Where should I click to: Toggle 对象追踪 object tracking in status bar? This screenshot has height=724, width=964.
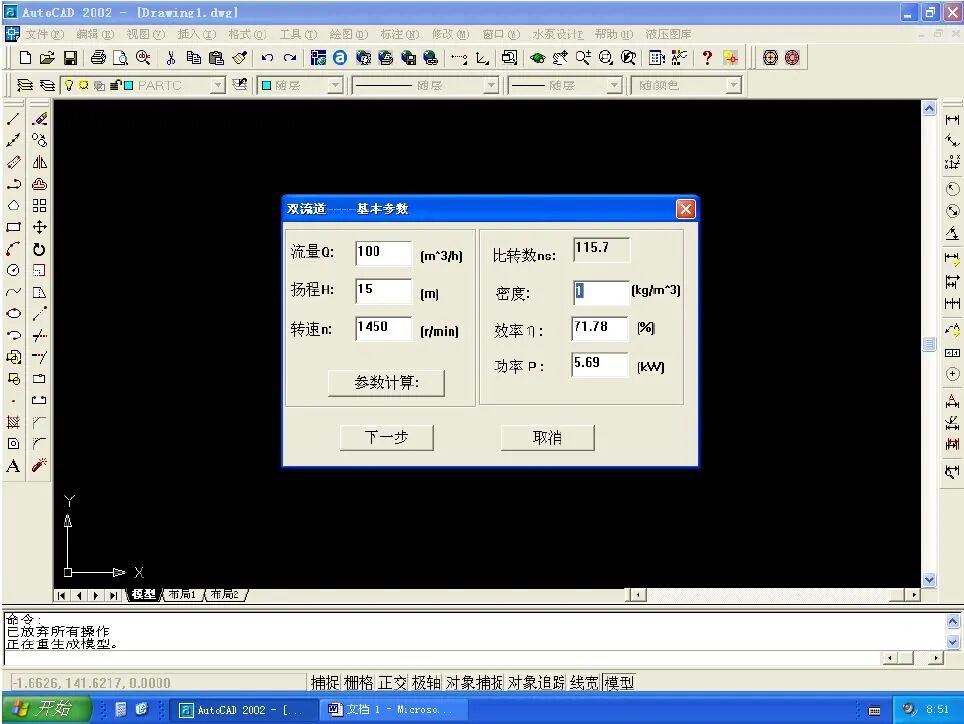click(536, 682)
